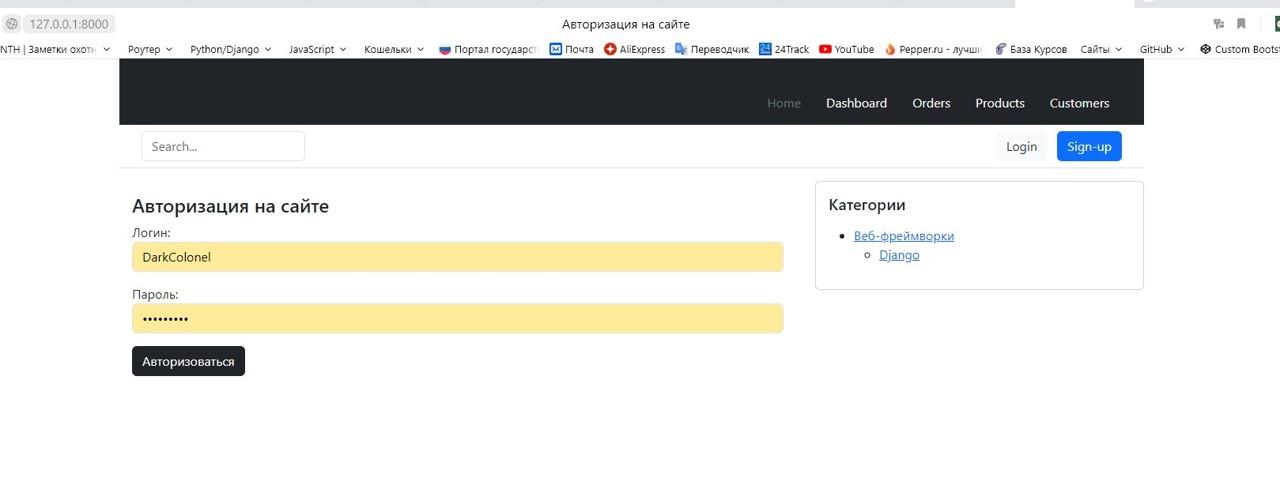Click the Логин: field label
The height and width of the screenshot is (493, 1280).
151,233
